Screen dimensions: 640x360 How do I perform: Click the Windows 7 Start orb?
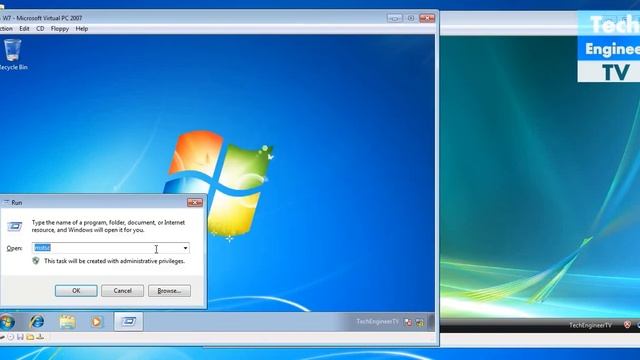point(7,322)
